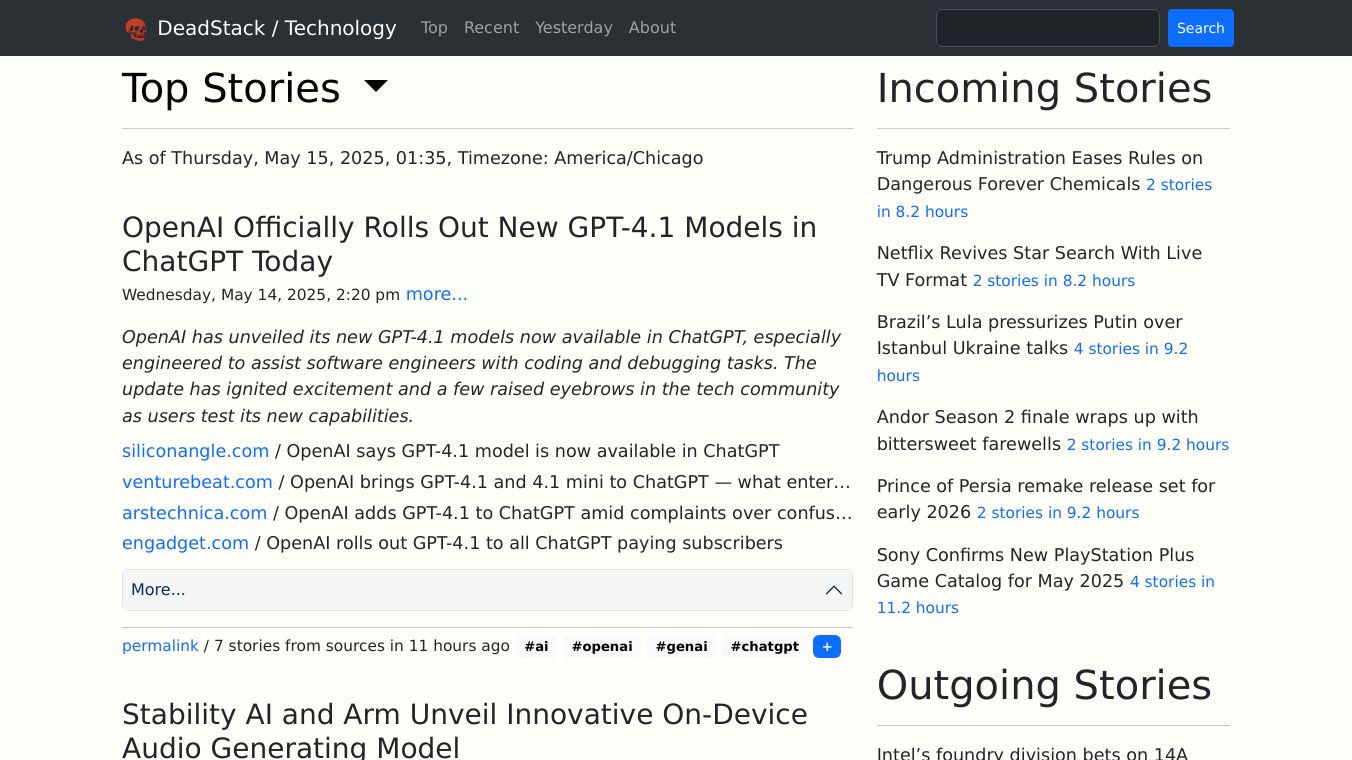Open the venturebeat.com source link
This screenshot has height=760, width=1352.
click(x=197, y=482)
